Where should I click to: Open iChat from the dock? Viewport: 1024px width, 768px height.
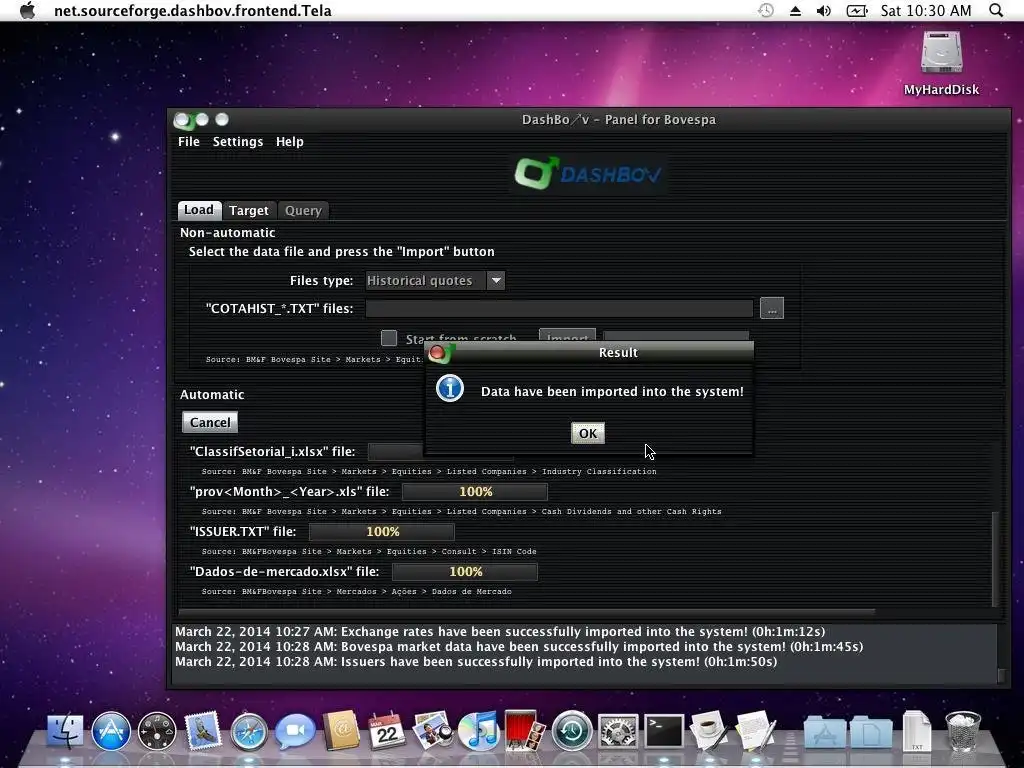[295, 731]
